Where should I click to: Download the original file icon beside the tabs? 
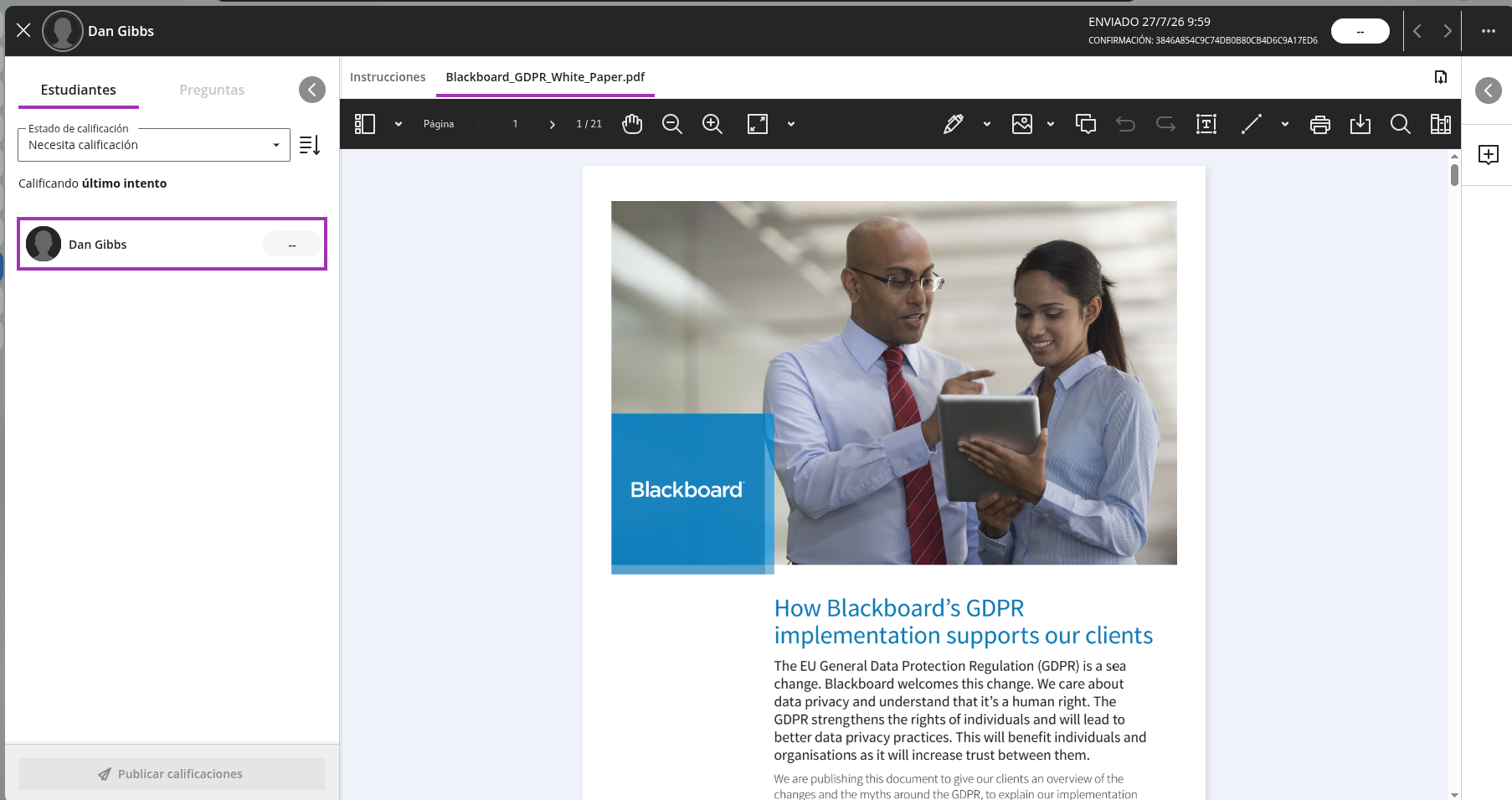(x=1440, y=77)
